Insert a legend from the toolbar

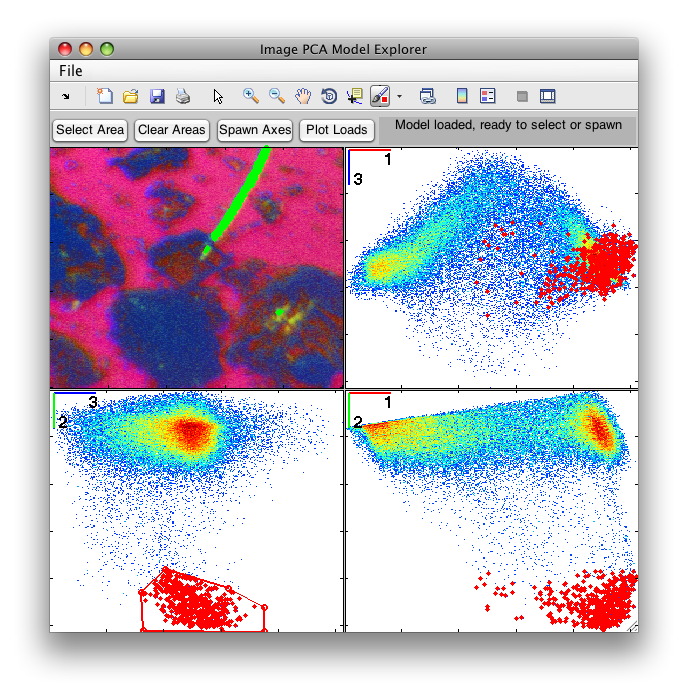[x=488, y=97]
